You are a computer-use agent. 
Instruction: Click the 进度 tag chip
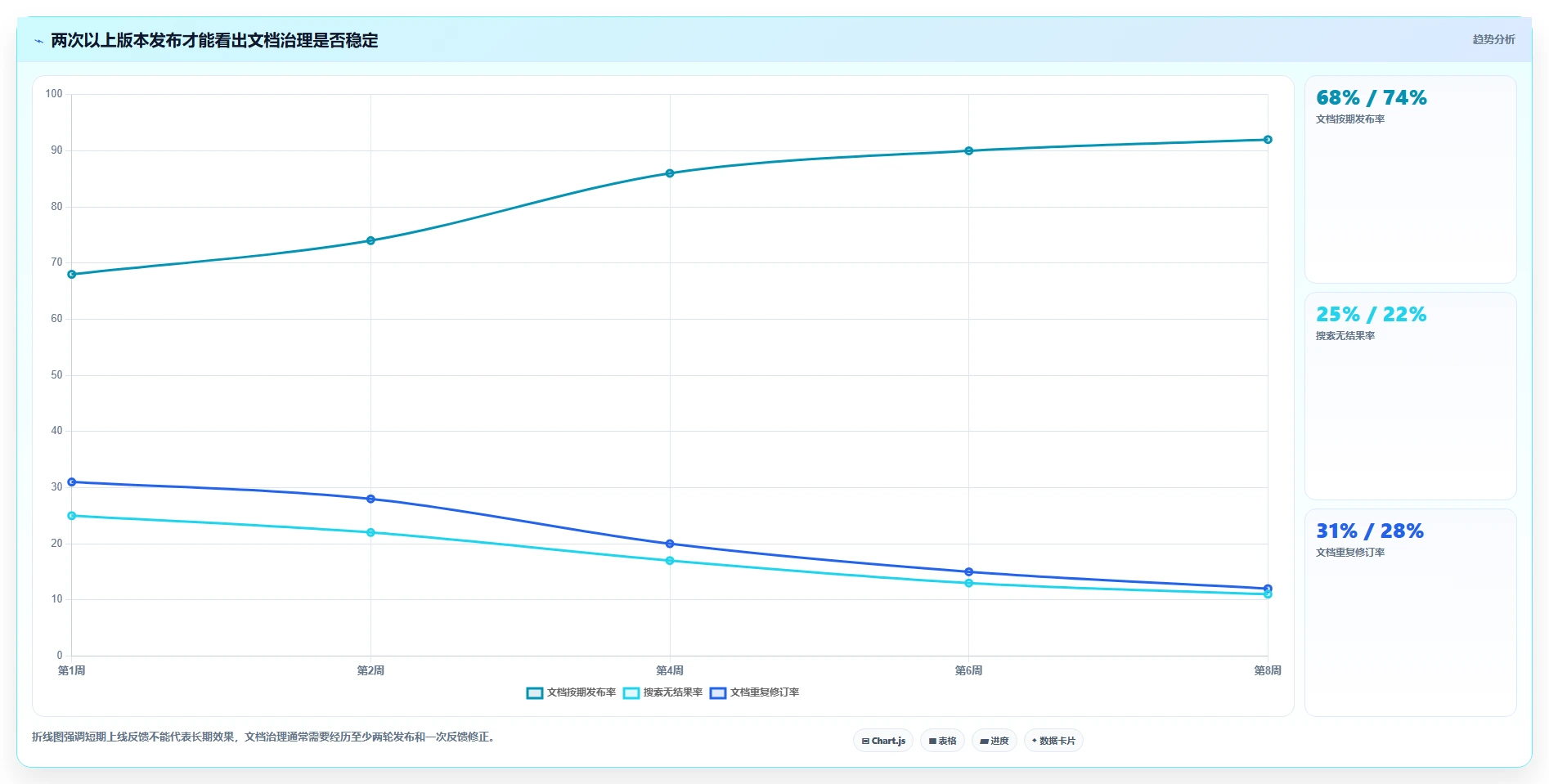(994, 741)
